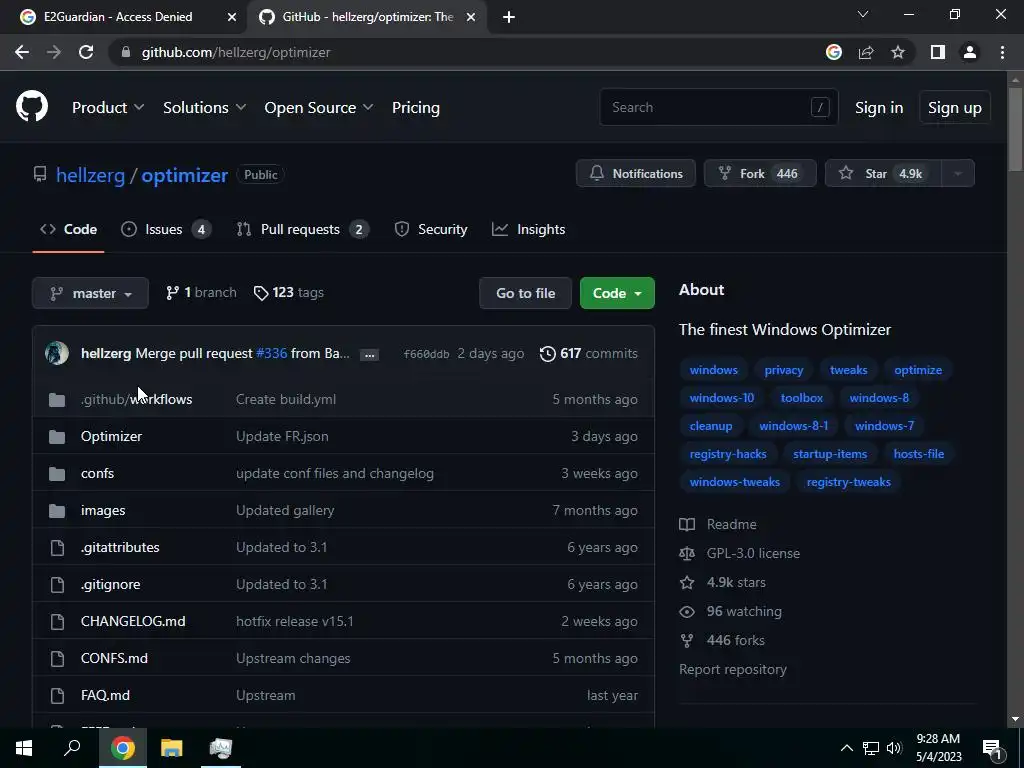View site info via padlock icon
Viewport: 1024px width, 768px height.
(x=126, y=52)
